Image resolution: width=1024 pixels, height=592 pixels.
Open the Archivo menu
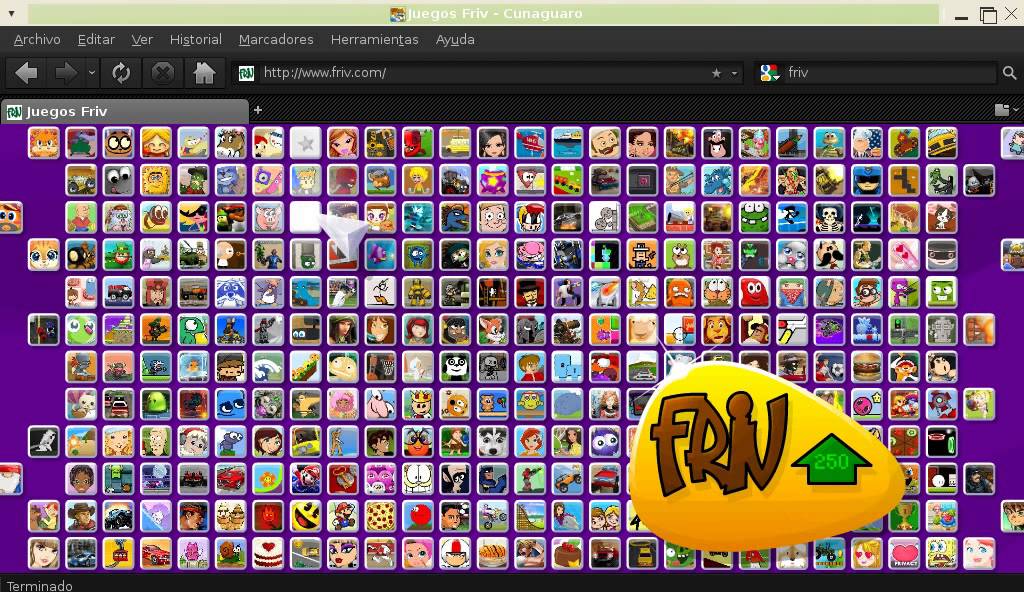point(37,39)
